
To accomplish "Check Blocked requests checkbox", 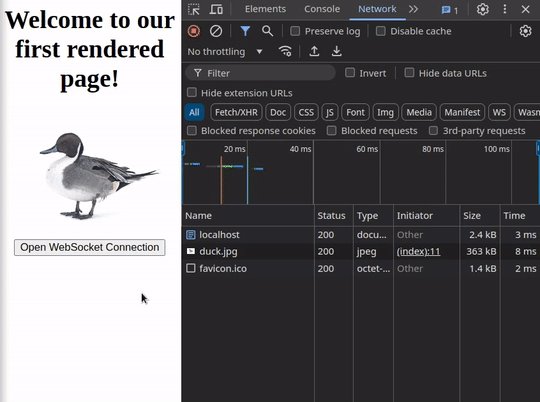I will click(332, 131).
